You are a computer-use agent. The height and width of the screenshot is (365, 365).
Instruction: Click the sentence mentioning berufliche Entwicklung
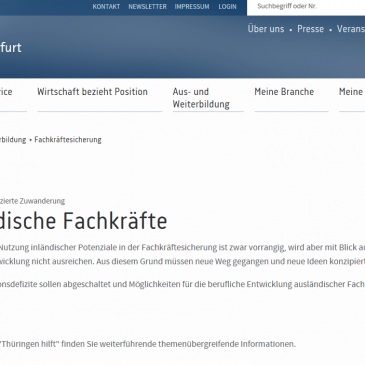pyautogui.click(x=182, y=284)
